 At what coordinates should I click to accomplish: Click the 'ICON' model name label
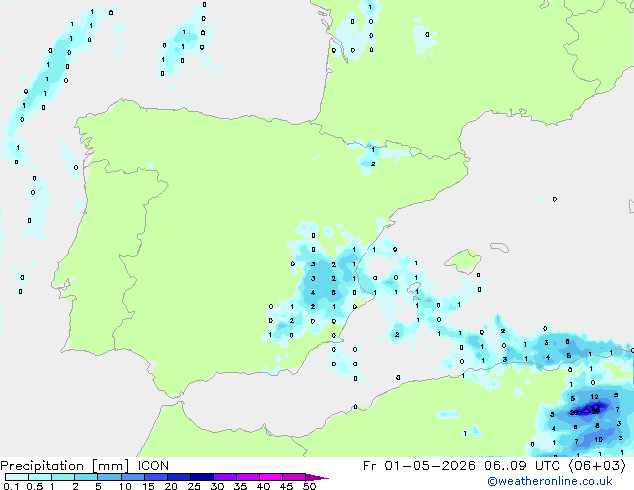pos(153,466)
